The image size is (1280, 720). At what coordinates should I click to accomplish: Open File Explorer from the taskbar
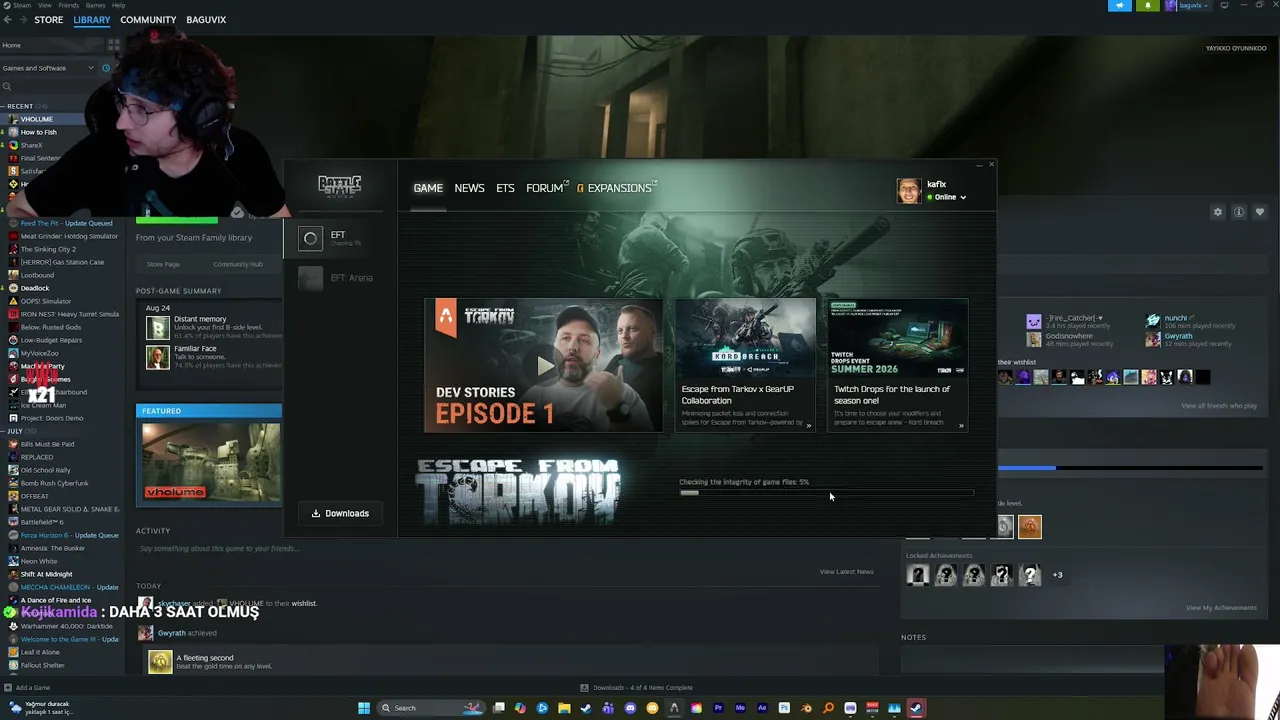pos(564,708)
